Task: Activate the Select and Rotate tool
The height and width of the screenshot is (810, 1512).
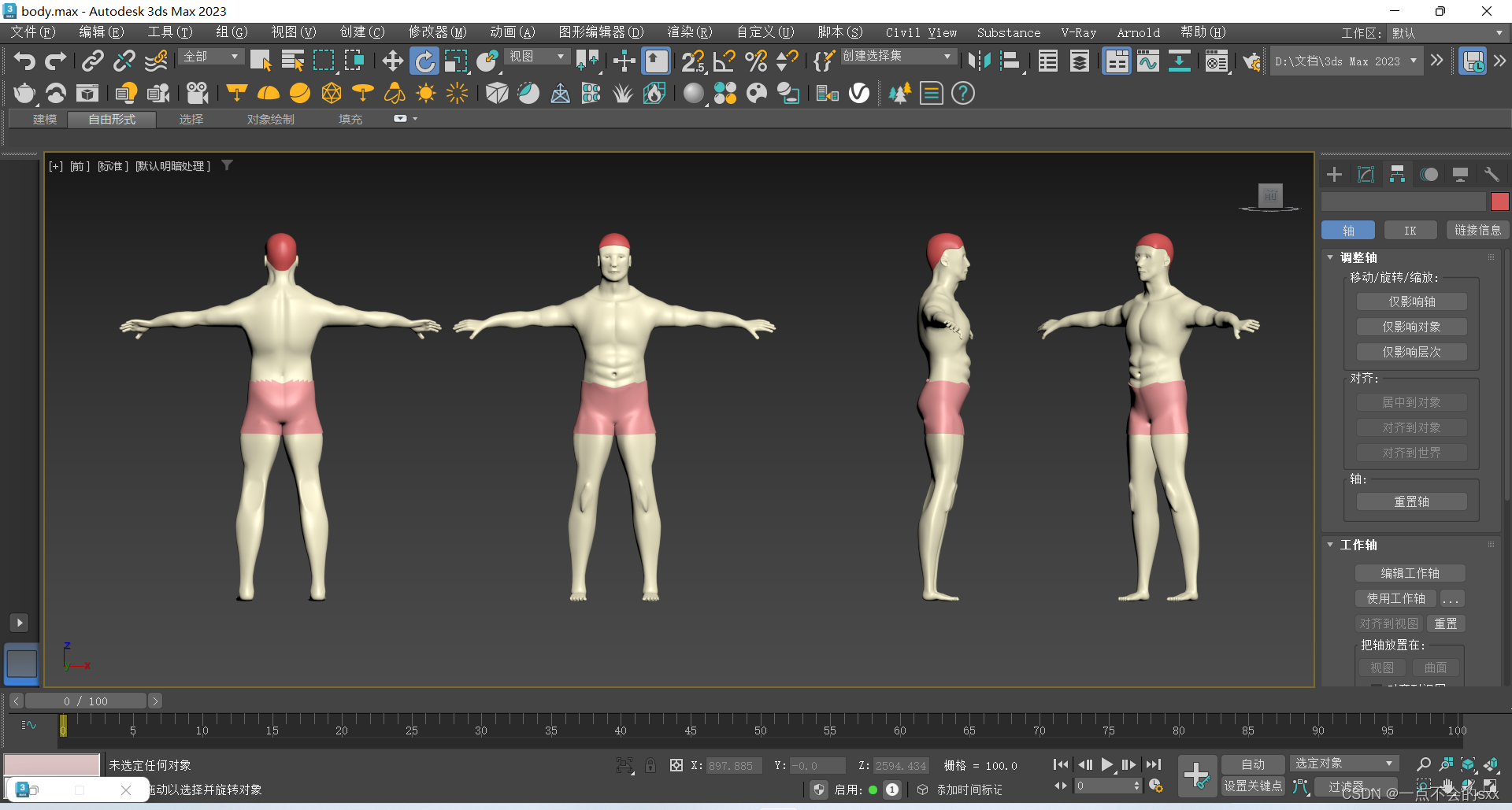Action: 424,61
